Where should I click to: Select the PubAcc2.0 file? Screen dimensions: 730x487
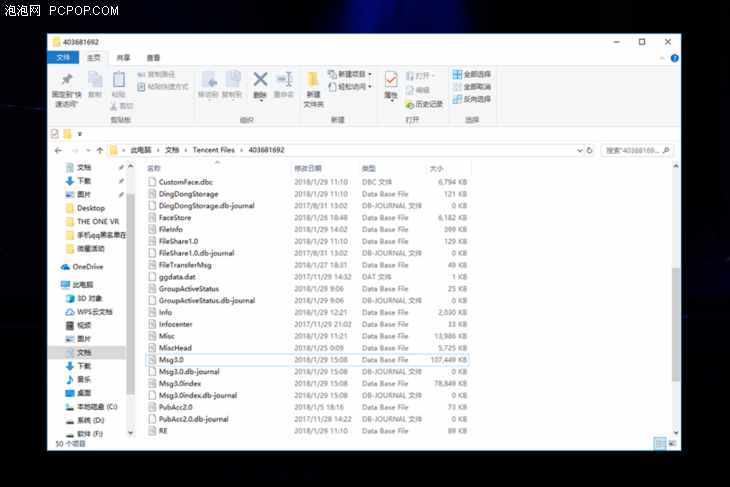click(x=176, y=407)
